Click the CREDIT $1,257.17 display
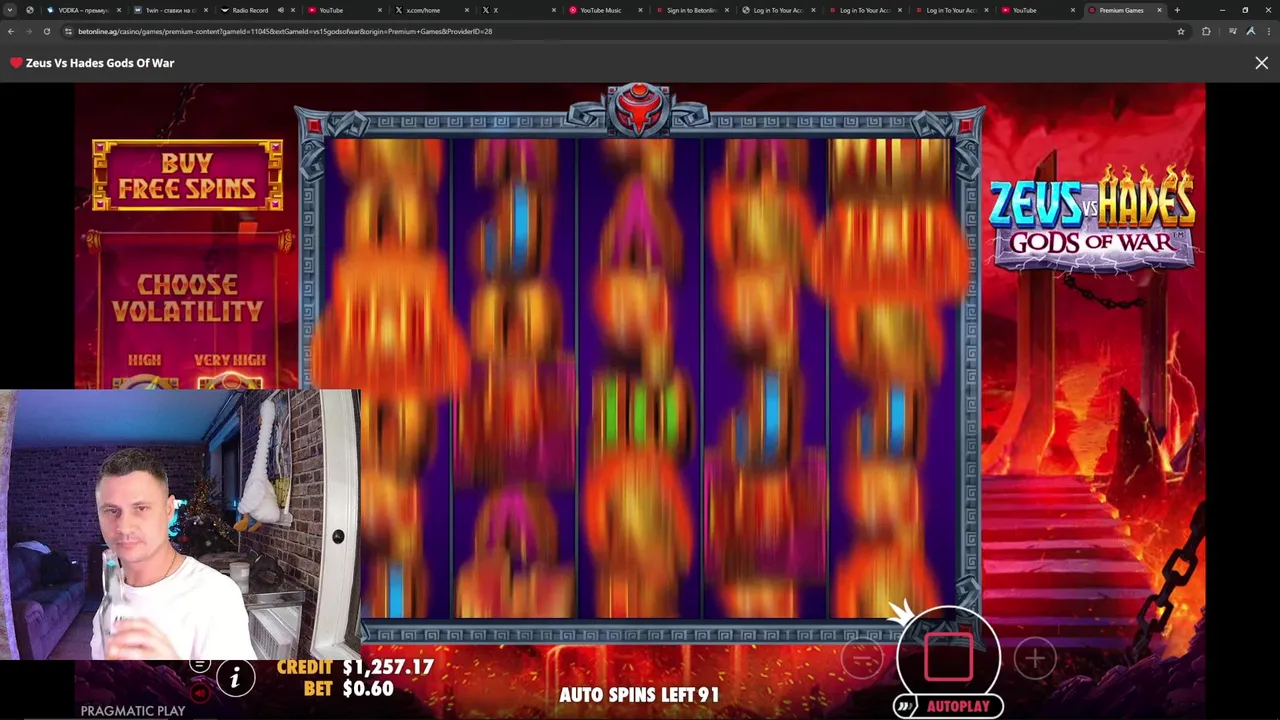 355,667
